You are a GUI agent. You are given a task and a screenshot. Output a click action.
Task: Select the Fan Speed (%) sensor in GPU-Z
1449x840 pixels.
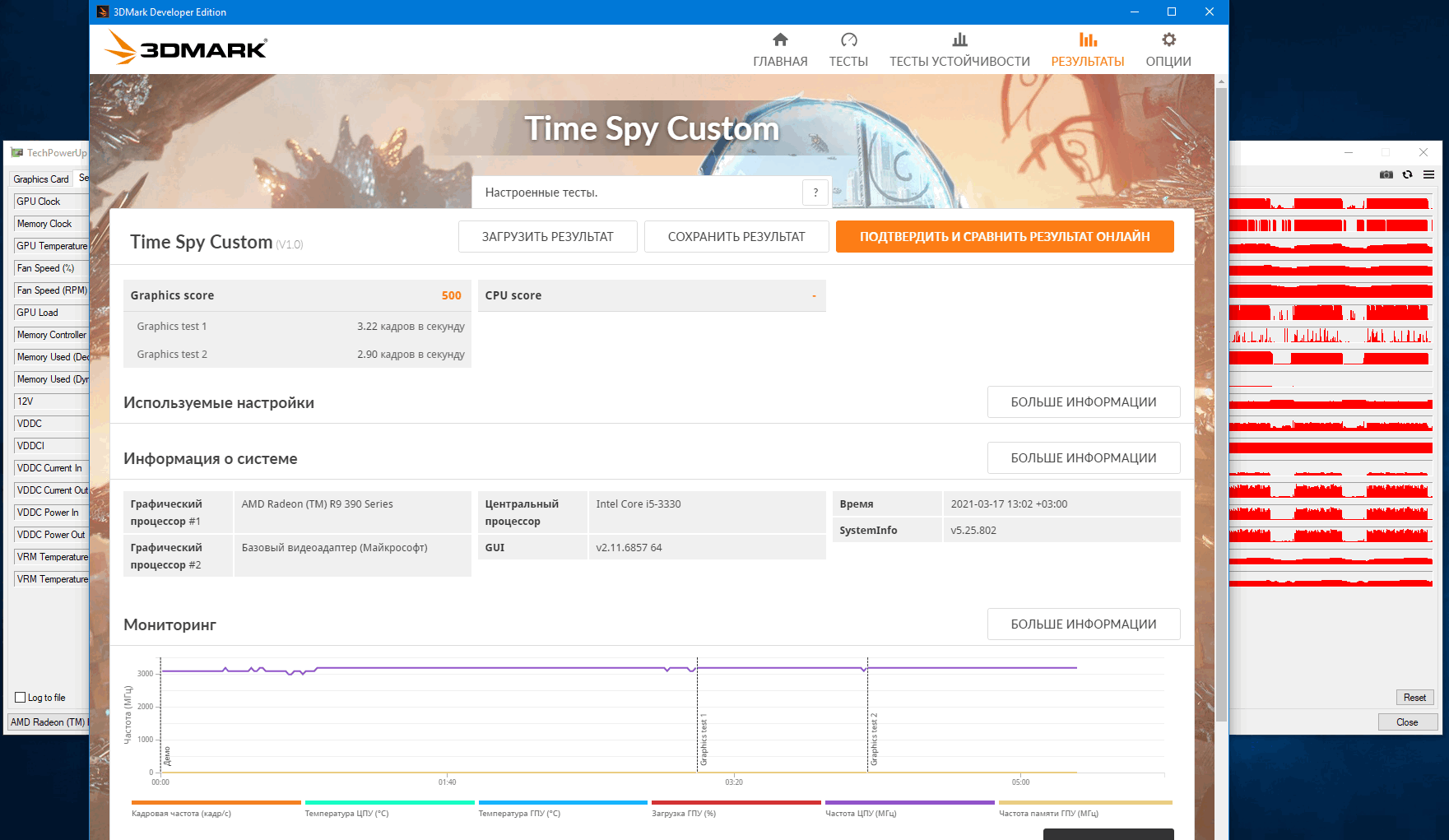(x=51, y=268)
